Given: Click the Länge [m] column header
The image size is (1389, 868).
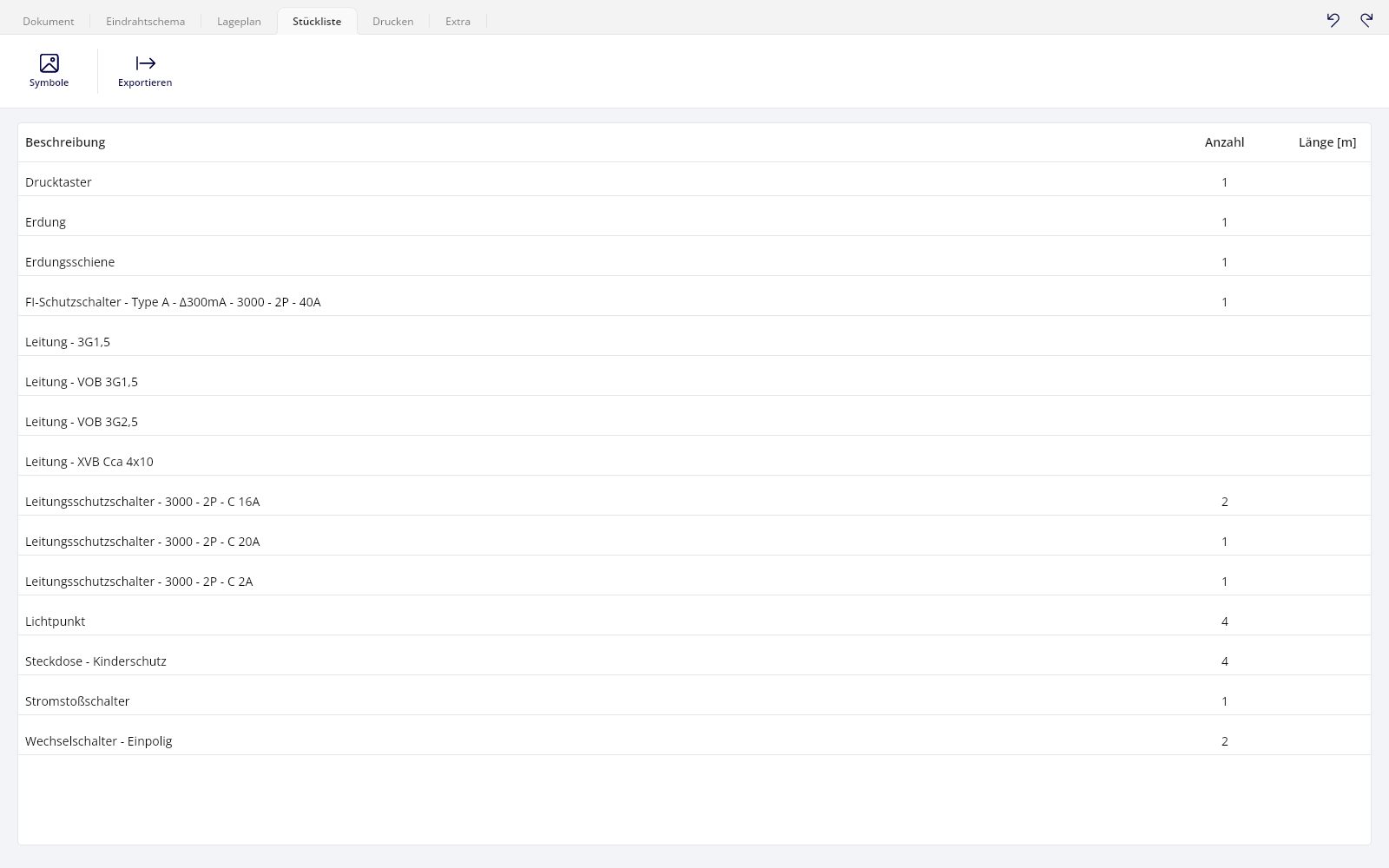Looking at the screenshot, I should click(x=1327, y=142).
